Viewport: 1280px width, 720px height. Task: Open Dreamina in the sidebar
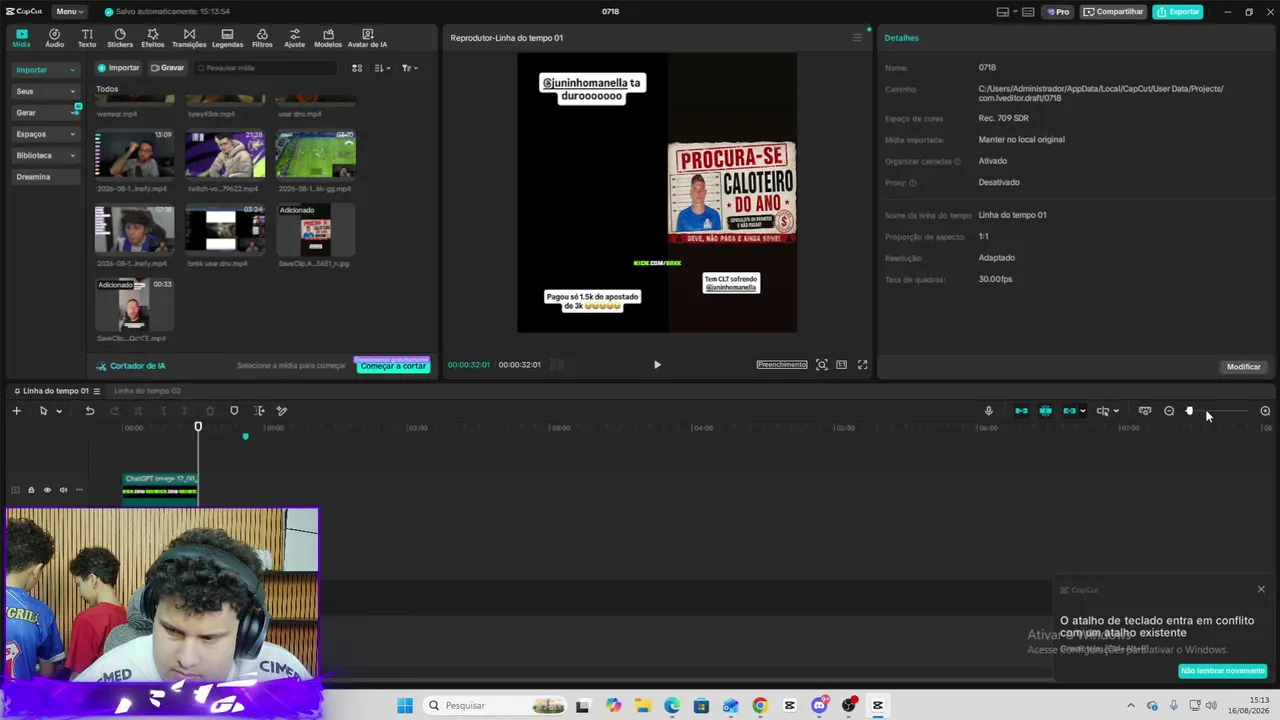[x=45, y=177]
